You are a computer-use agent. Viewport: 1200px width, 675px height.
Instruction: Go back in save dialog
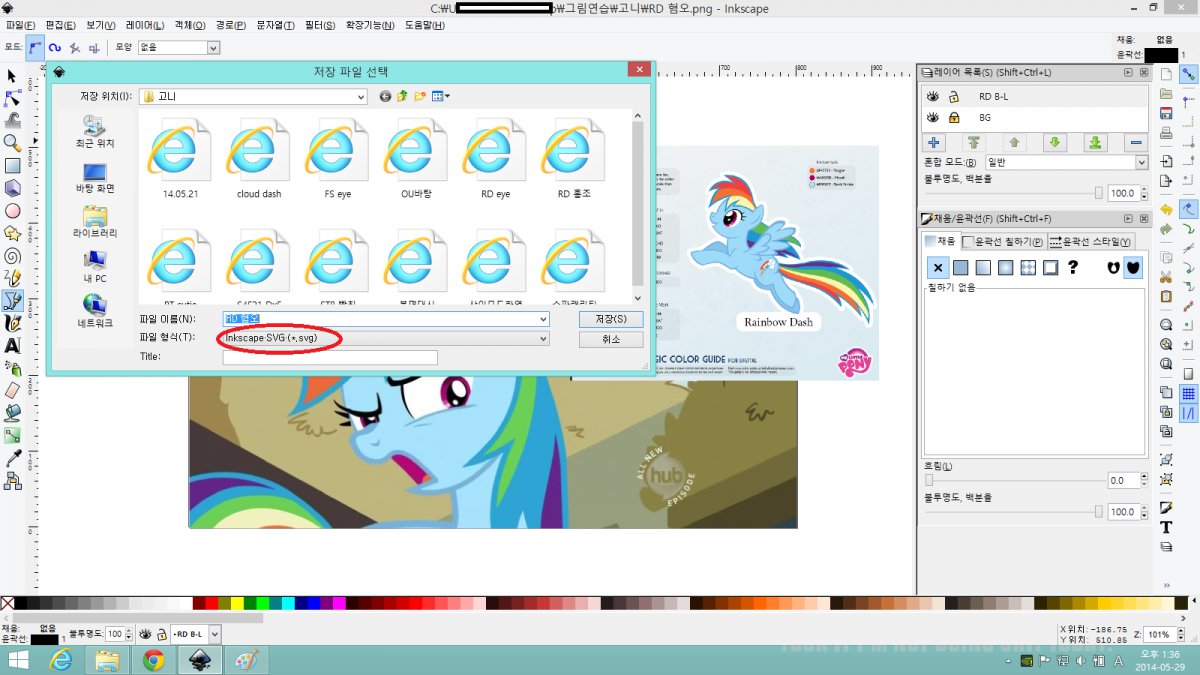coord(386,96)
